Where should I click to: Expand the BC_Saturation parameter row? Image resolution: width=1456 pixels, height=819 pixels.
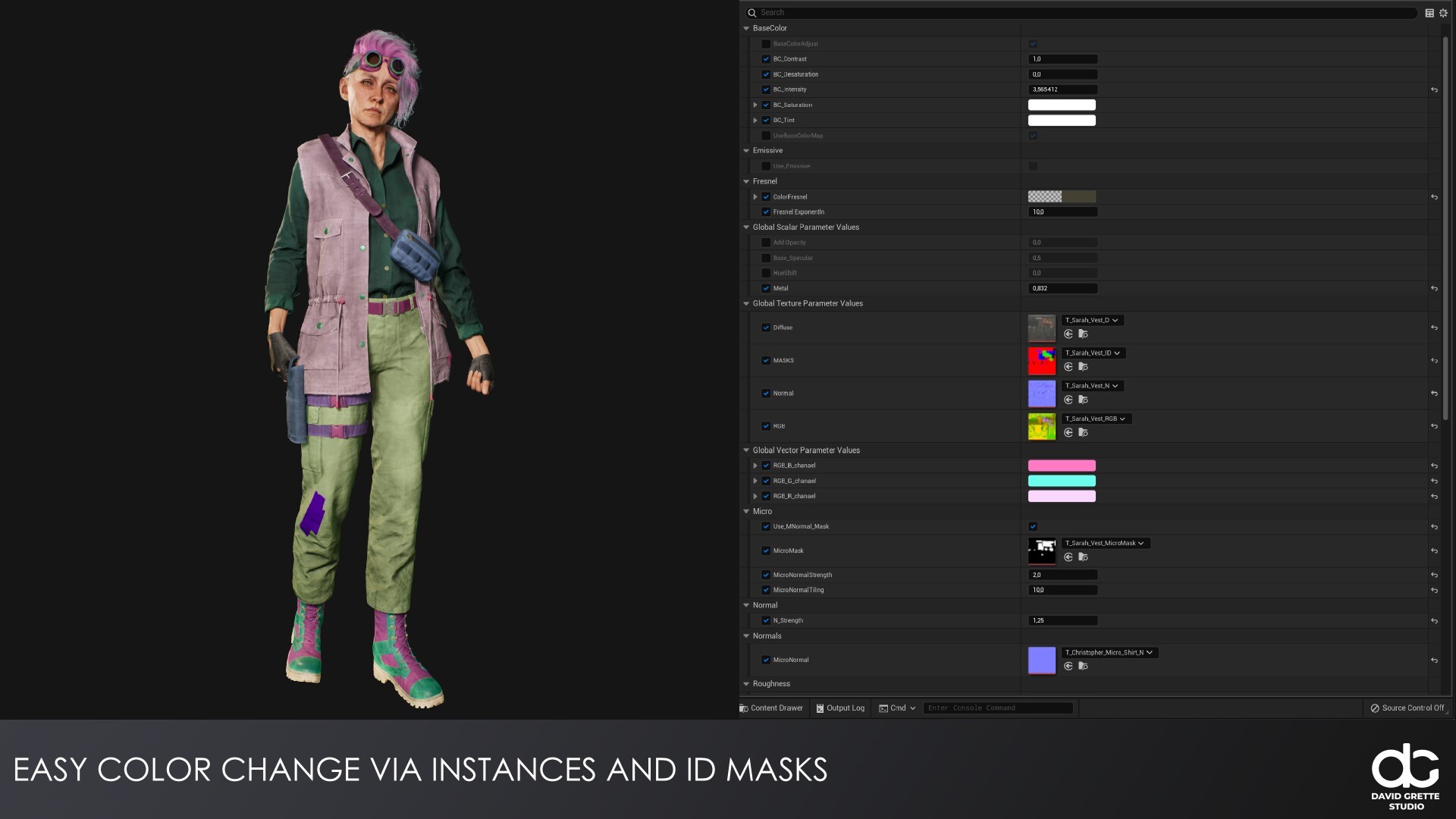click(x=755, y=105)
